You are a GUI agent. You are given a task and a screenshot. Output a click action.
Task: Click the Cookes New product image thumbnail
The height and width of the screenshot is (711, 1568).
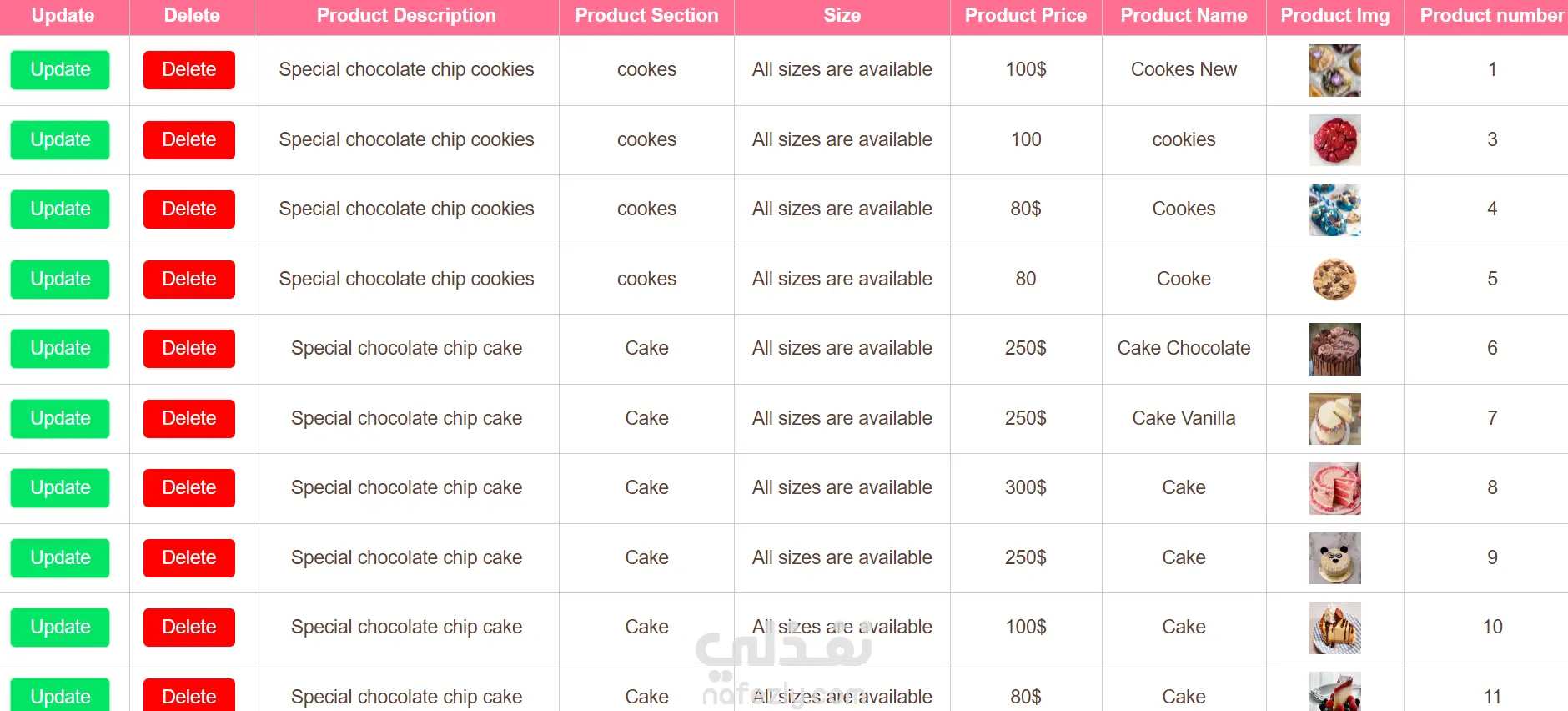pyautogui.click(x=1334, y=70)
